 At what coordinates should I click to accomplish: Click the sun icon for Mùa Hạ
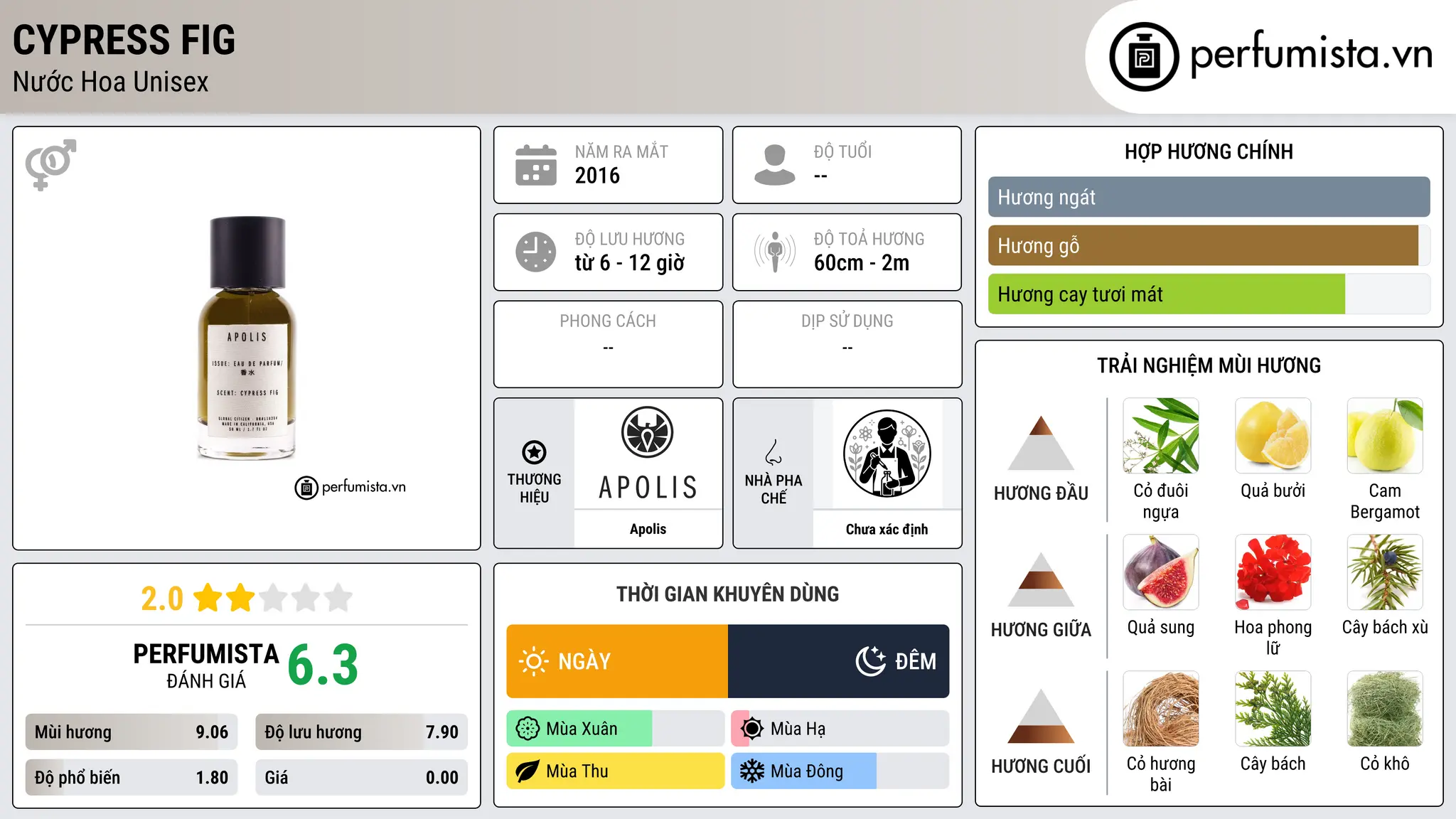[x=752, y=729]
